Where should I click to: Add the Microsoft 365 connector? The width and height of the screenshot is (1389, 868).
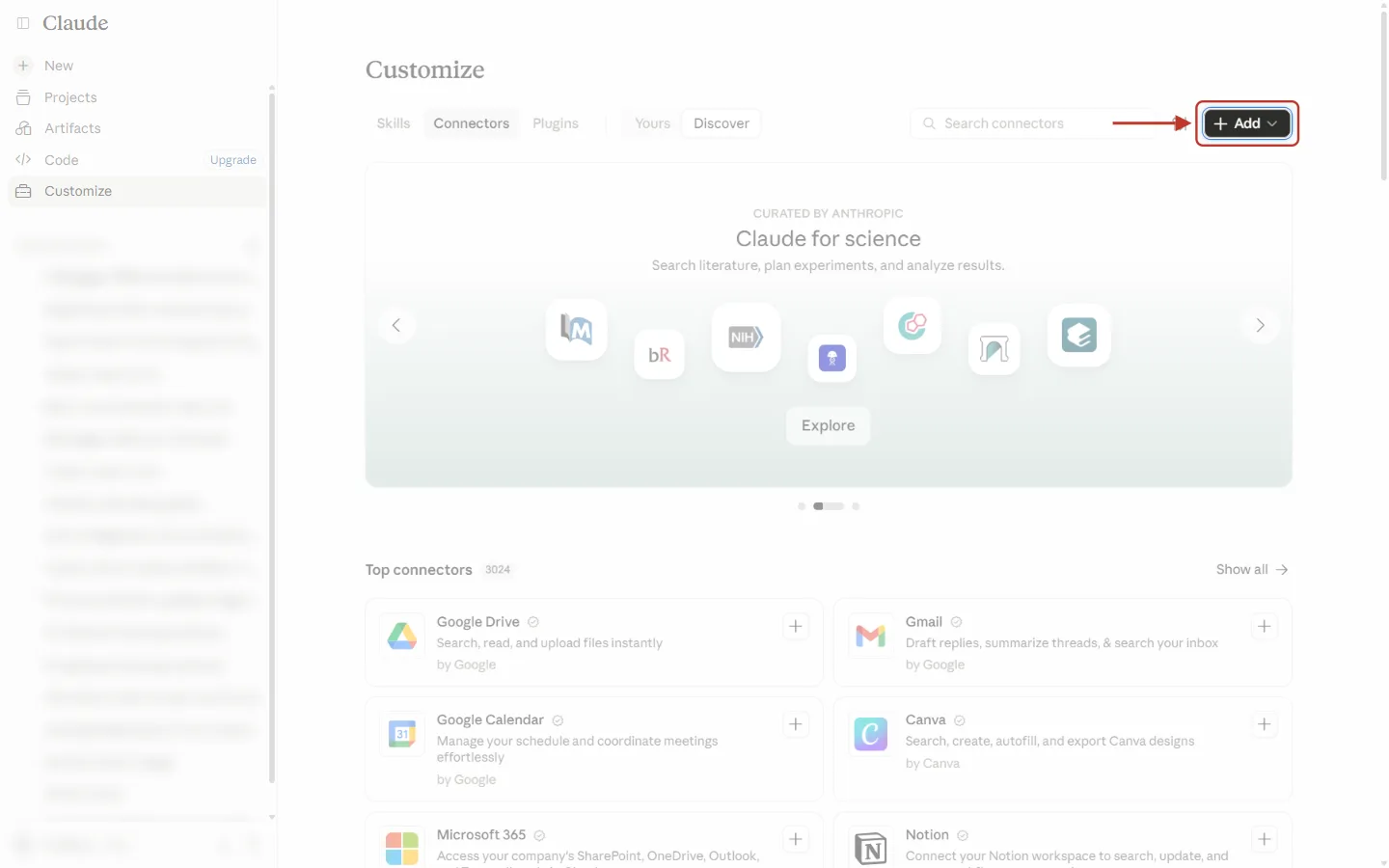796,839
